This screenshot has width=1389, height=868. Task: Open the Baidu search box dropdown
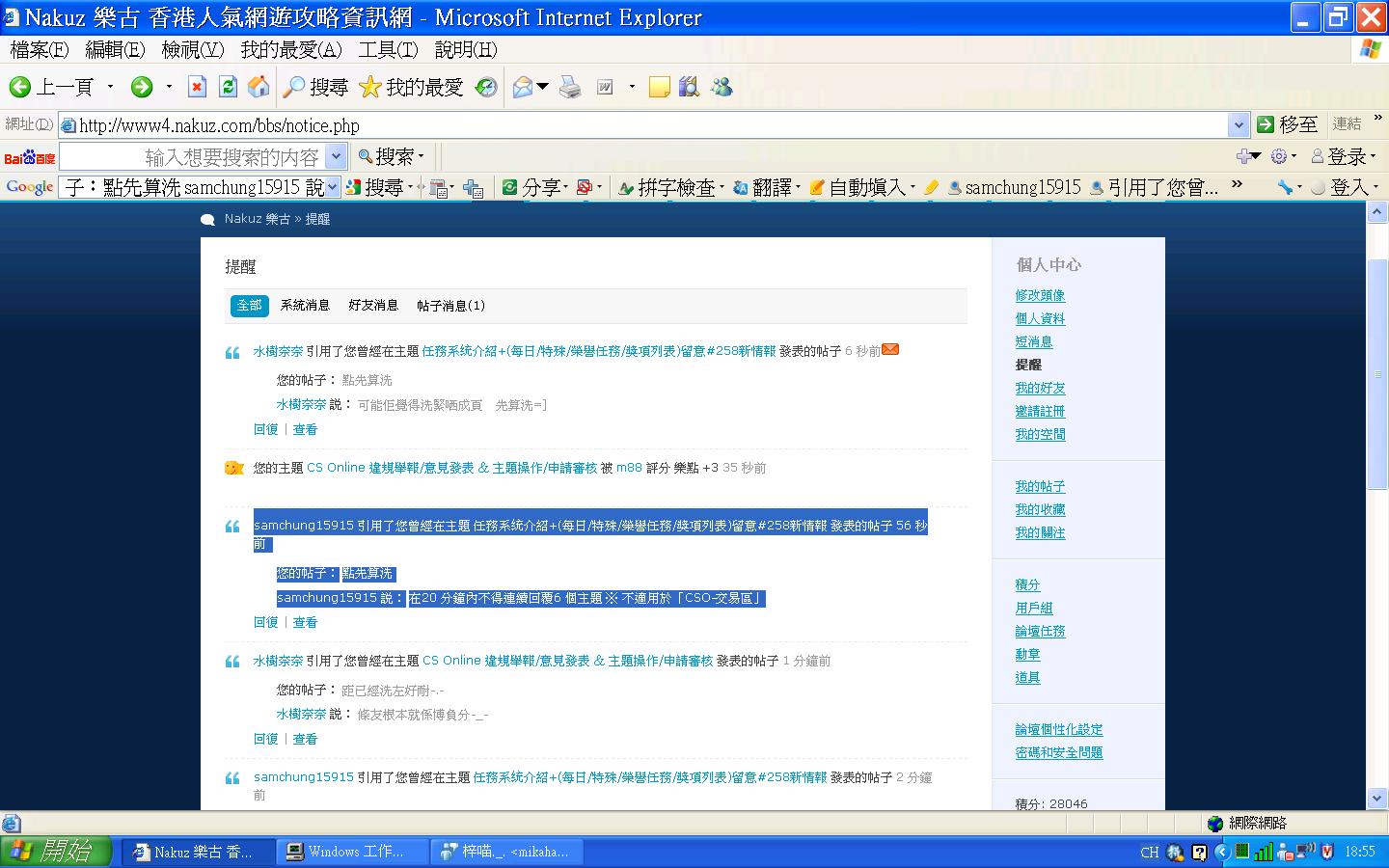(336, 156)
